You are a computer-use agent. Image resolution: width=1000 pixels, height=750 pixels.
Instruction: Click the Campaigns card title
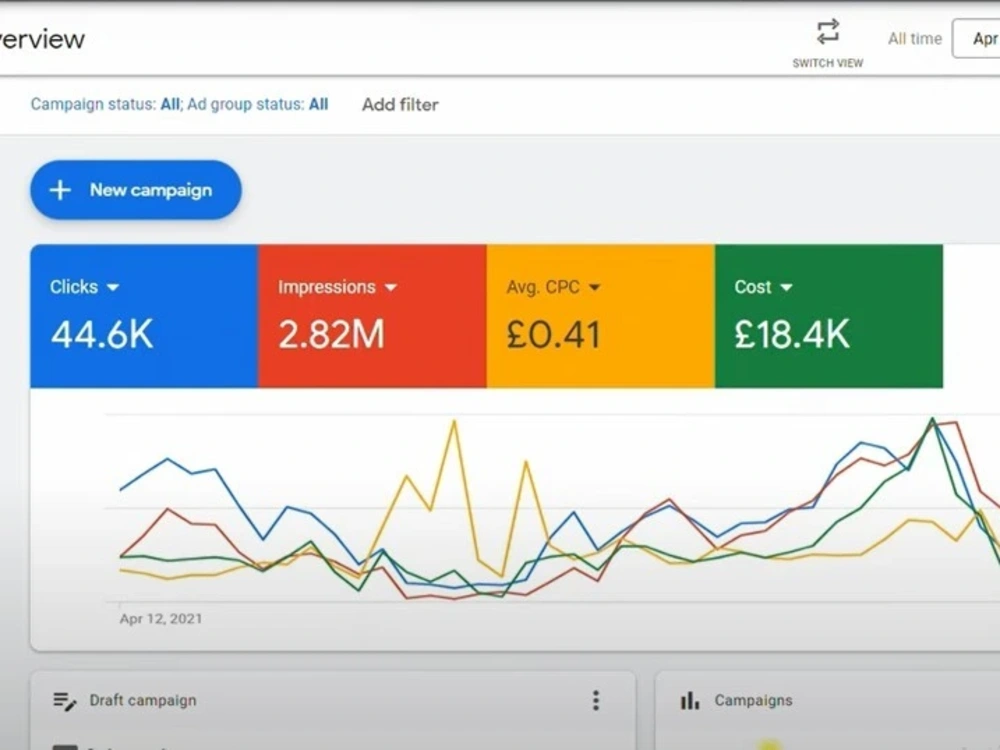click(753, 700)
